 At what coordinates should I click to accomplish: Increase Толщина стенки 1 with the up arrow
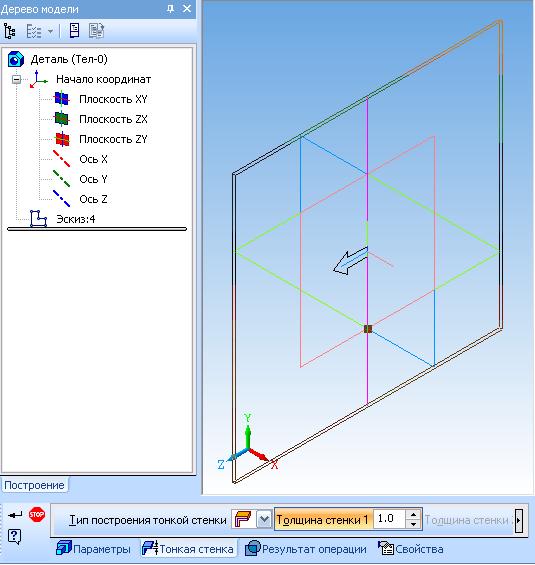coord(413,515)
